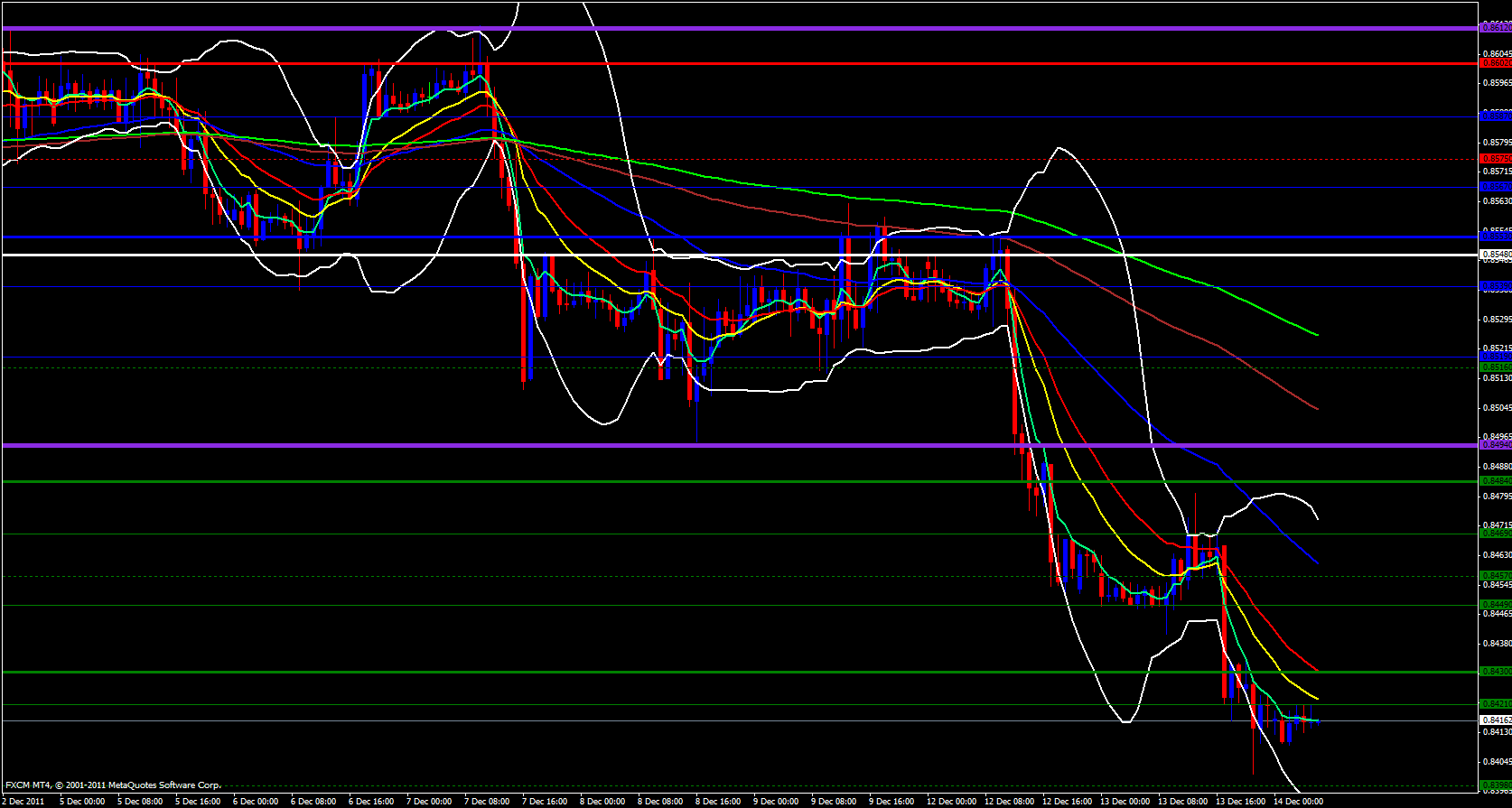Click the green 0.84690 price tag

pos(1495,534)
